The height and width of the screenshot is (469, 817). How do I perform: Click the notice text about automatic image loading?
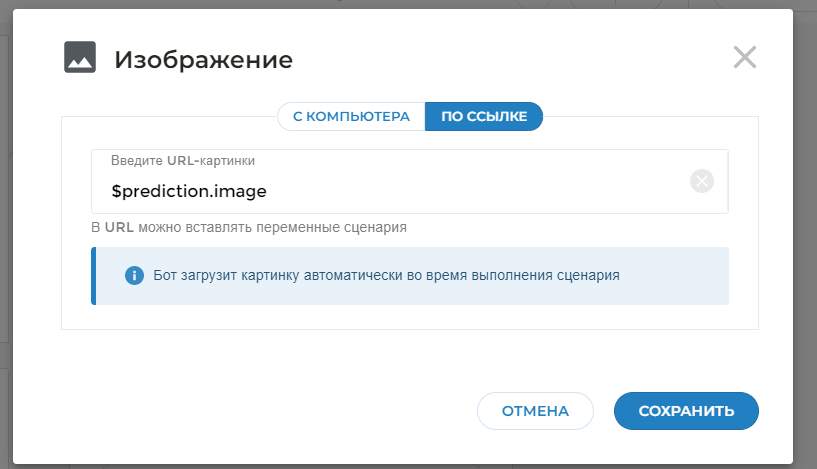[x=386, y=275]
